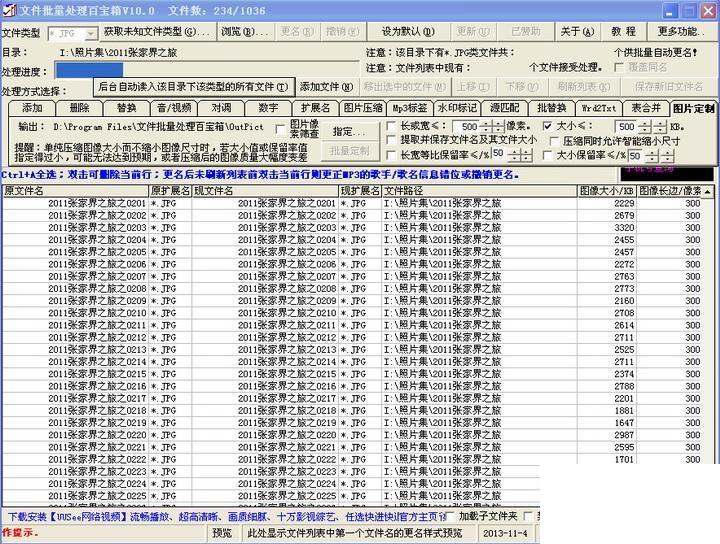This screenshot has height=544, width=720.
Task: Click the spinner directly left of 像素 label
Action: (498, 126)
